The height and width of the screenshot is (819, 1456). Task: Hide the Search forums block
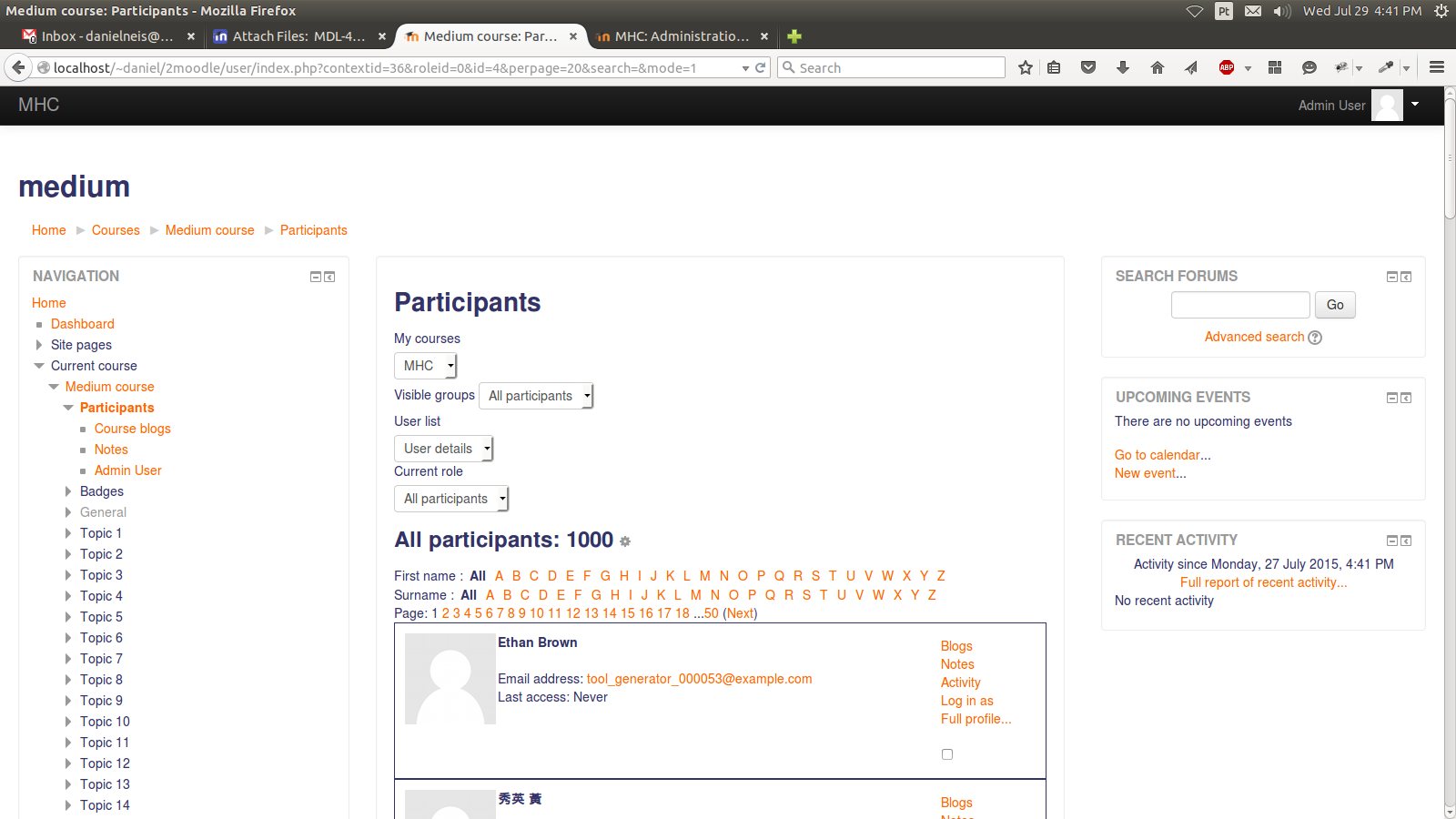pos(1391,277)
